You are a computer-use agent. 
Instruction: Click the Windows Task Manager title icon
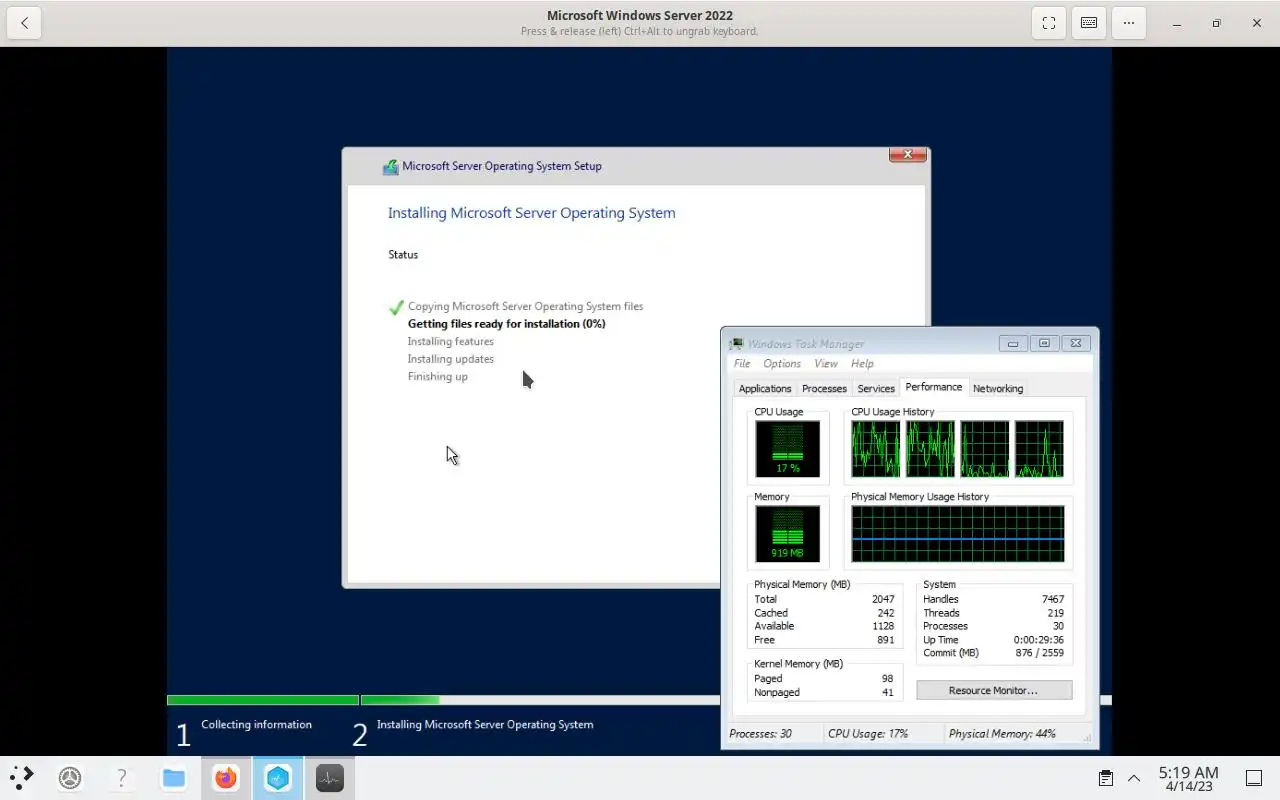point(737,343)
